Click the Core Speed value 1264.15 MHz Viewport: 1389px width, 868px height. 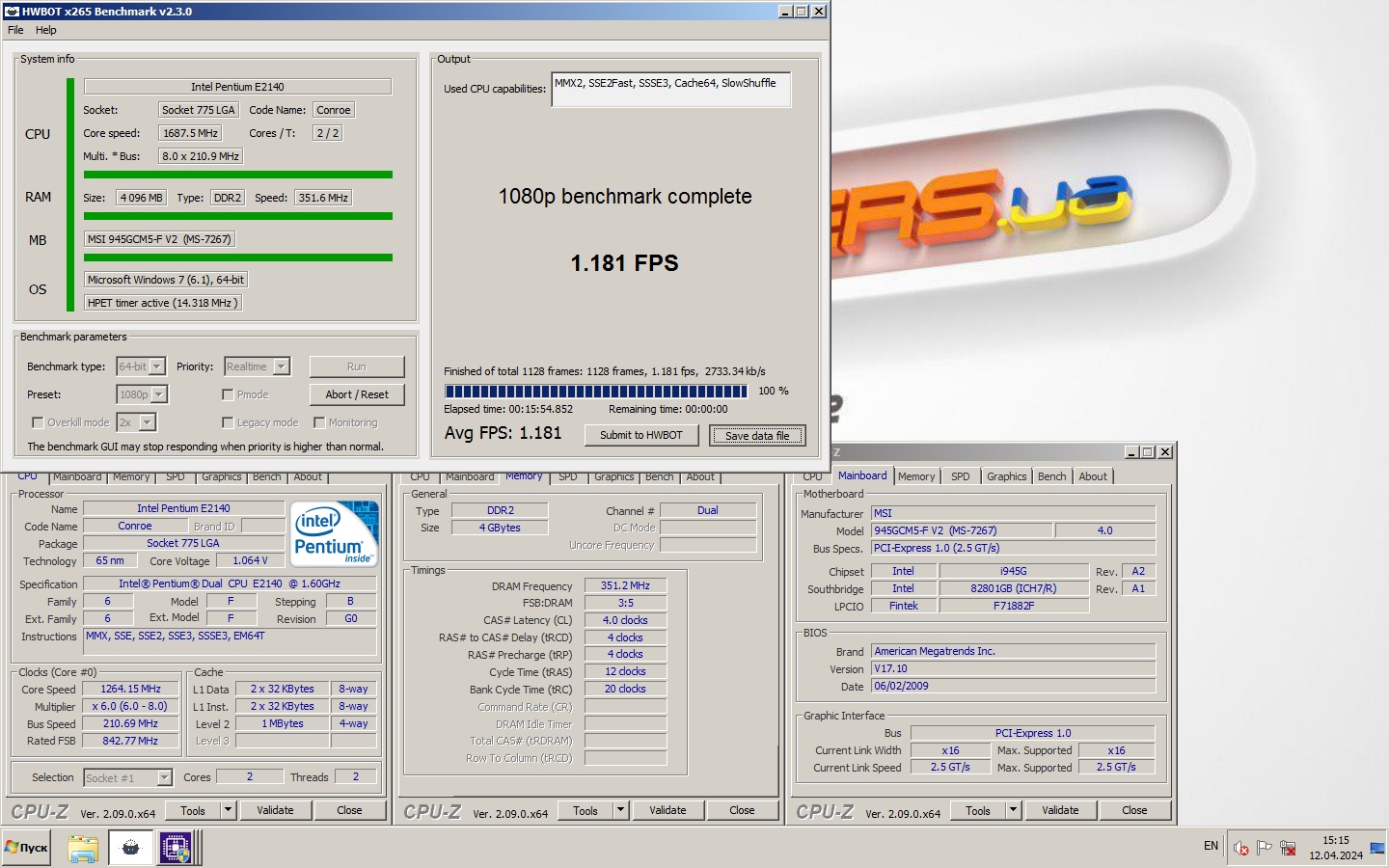coord(131,689)
